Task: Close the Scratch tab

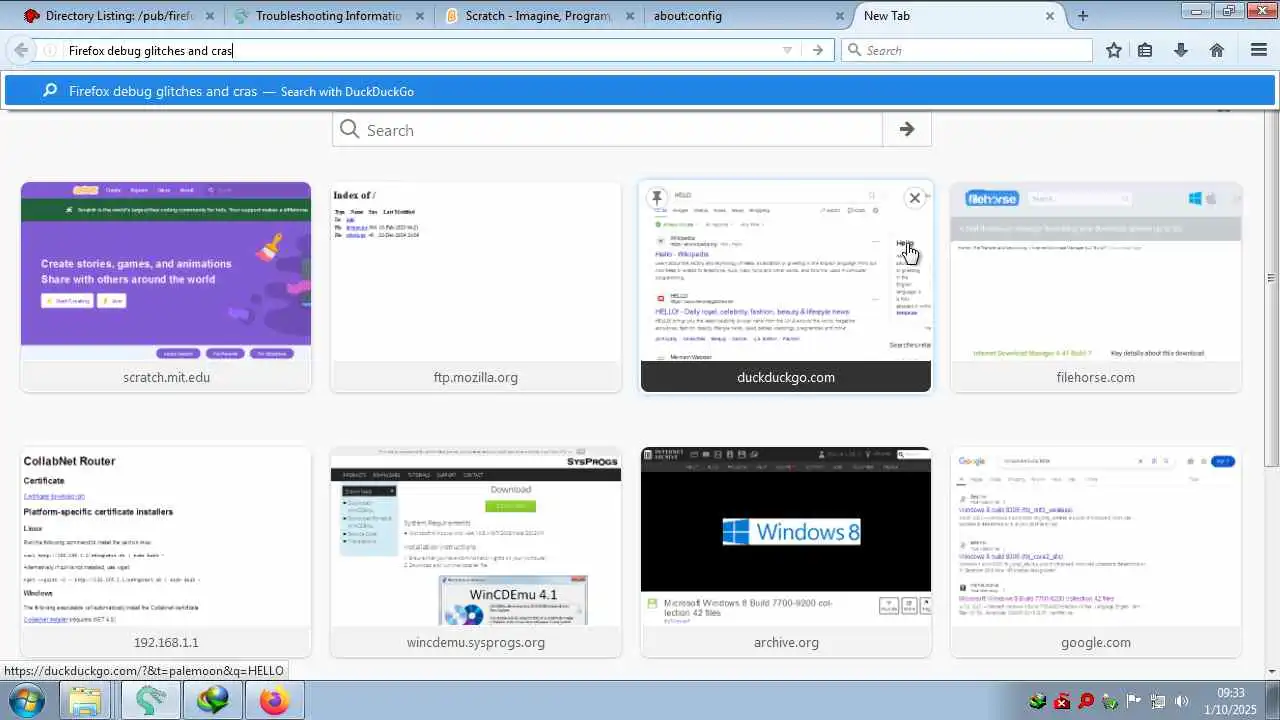Action: 630,16
